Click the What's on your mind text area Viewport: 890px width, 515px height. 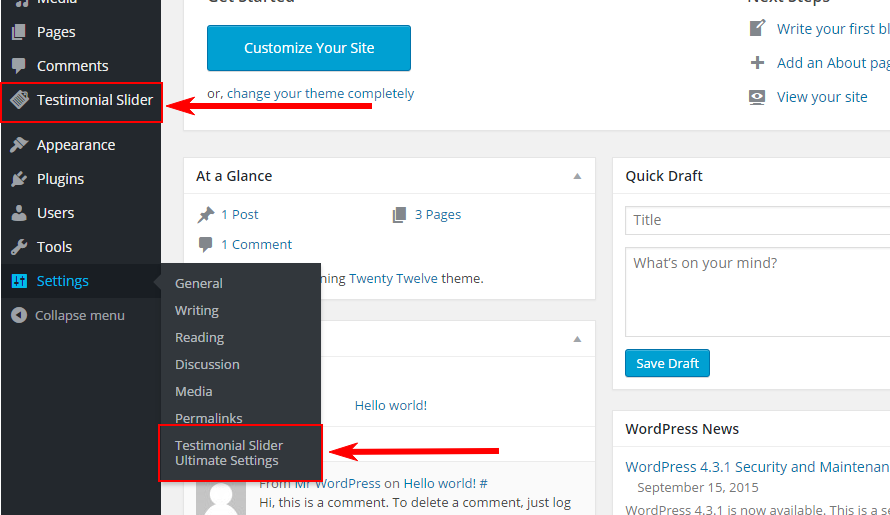pyautogui.click(x=757, y=292)
